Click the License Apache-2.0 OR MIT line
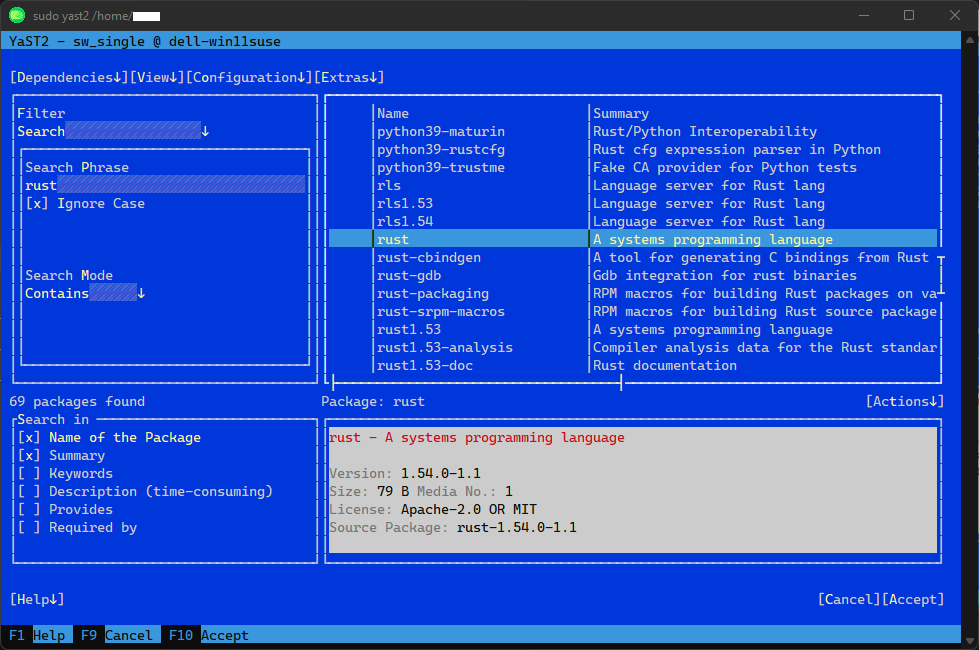Viewport: 979px width, 650px height. tap(433, 510)
